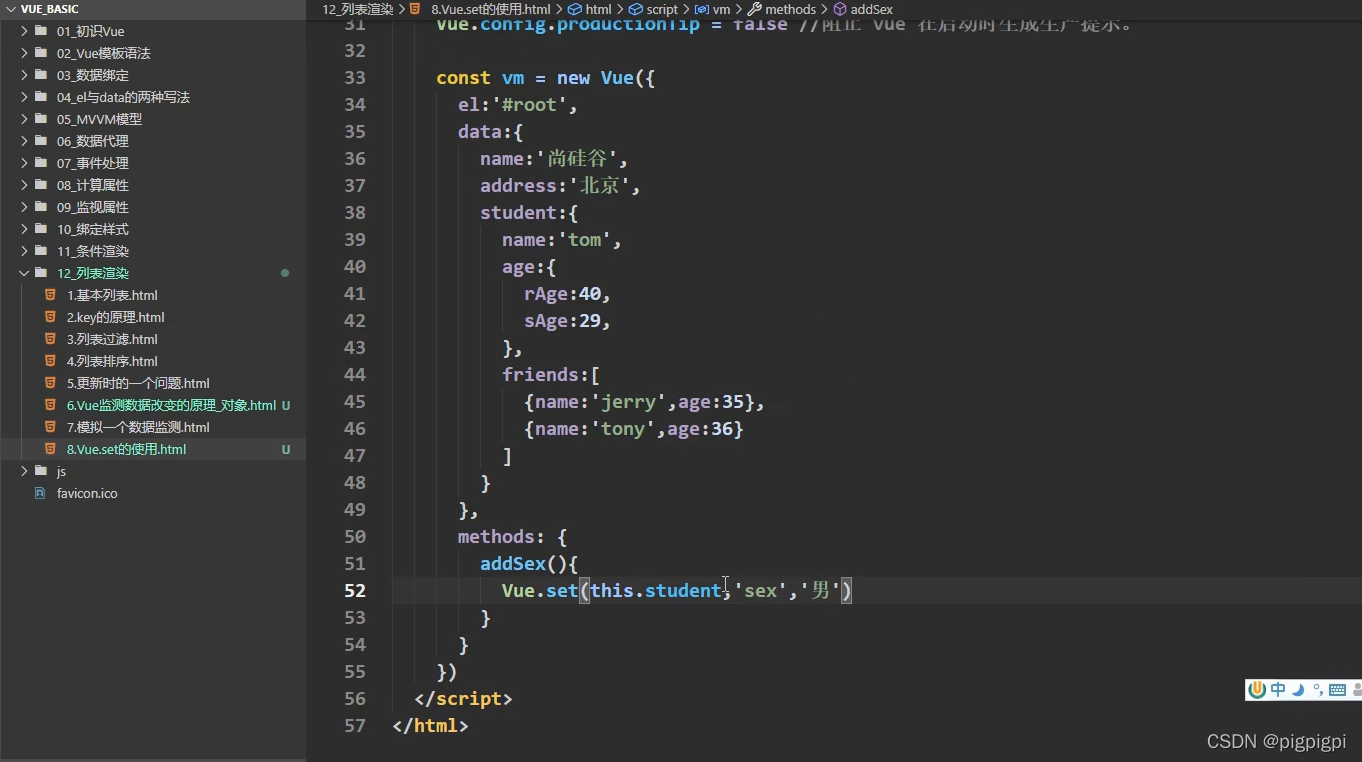Click 8.Vue.set的使用.html breadcrumb item

[490, 9]
